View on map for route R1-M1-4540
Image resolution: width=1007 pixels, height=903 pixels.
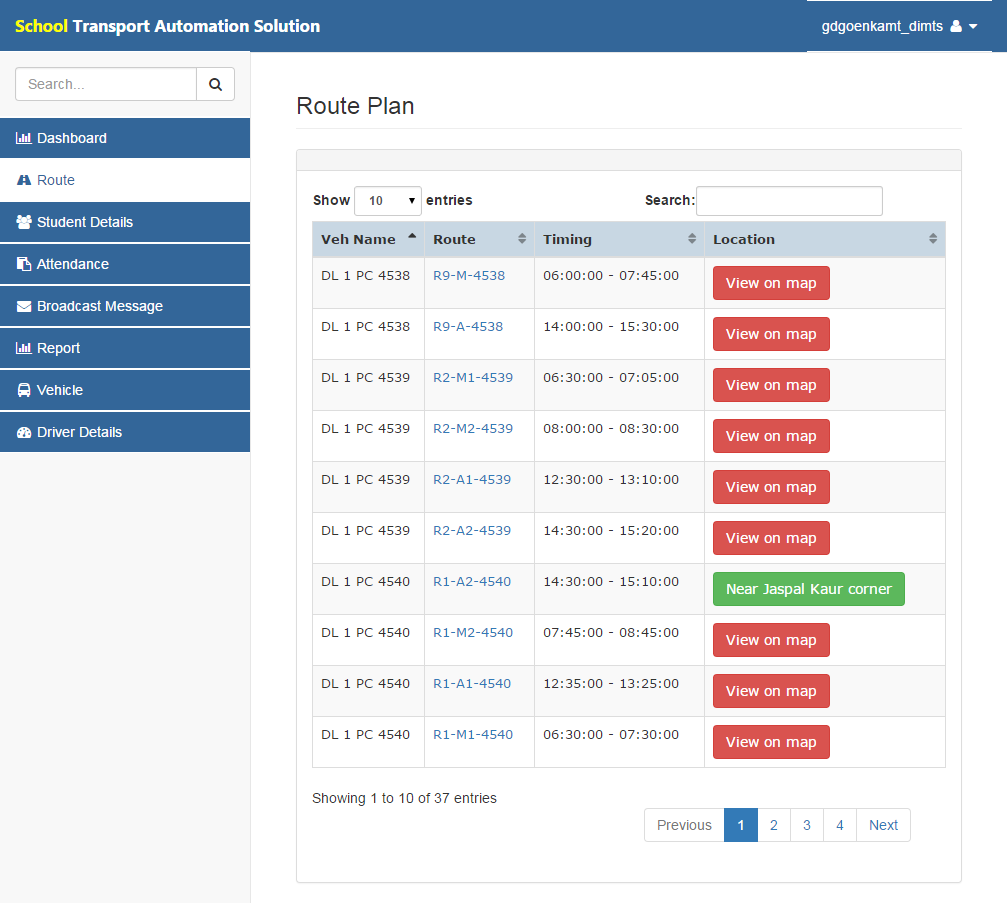point(771,742)
